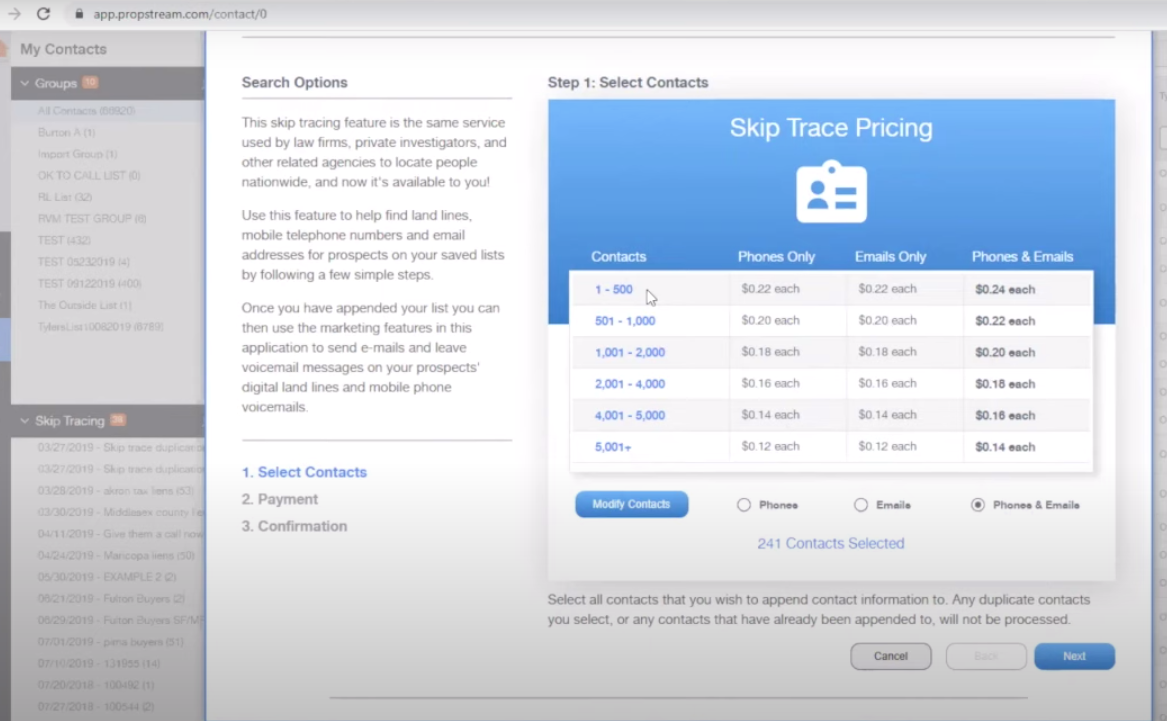Screen dimensions: 1167x721
Task: Select the Phones & Emails radio button
Action: tap(977, 504)
